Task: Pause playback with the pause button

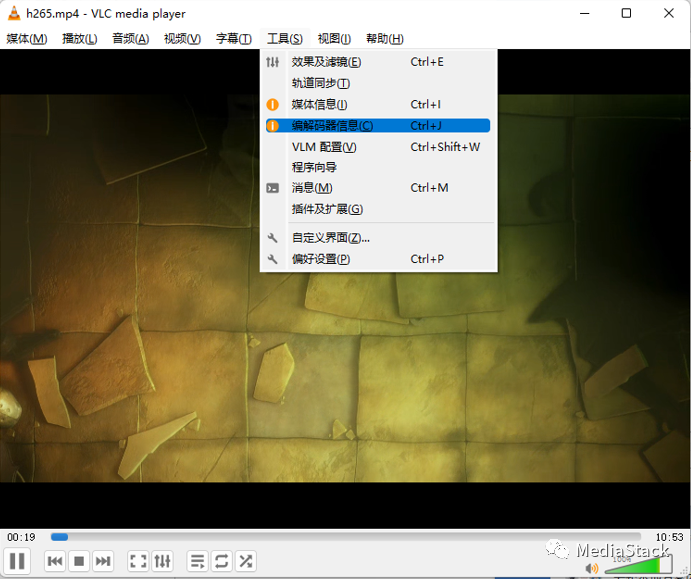Action: tap(17, 561)
